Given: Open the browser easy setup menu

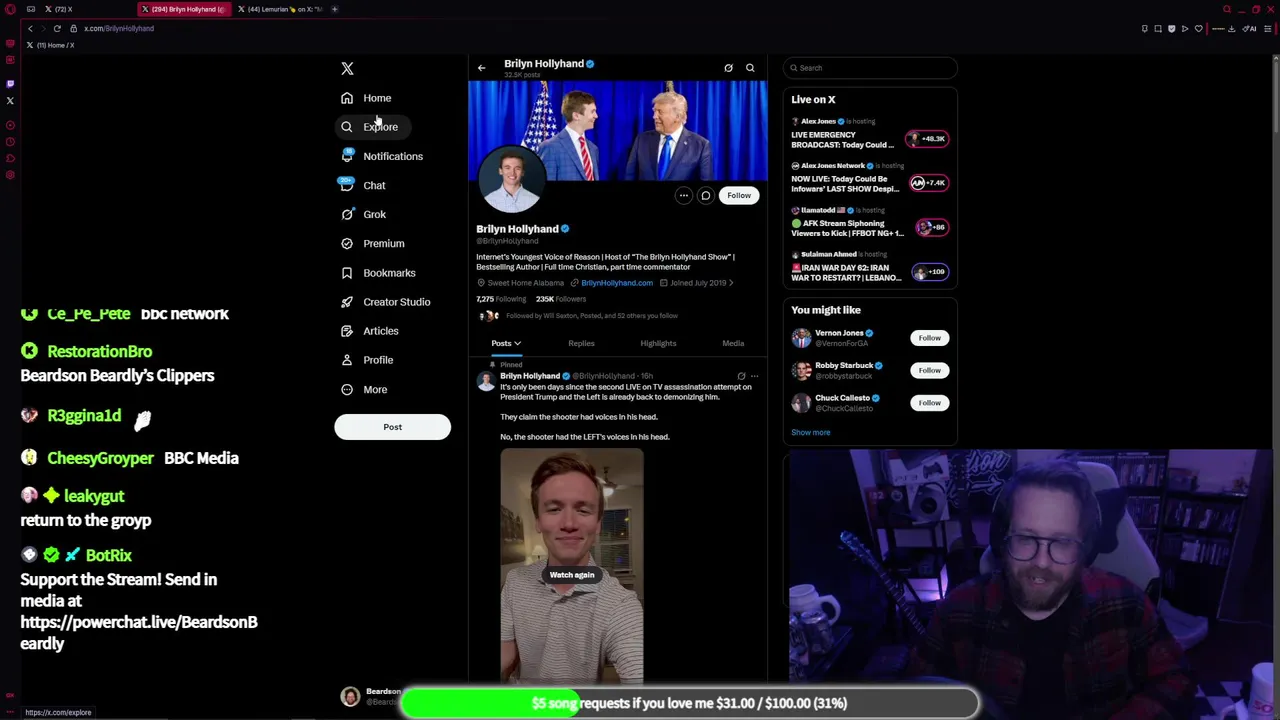Looking at the screenshot, I should tap(1269, 28).
